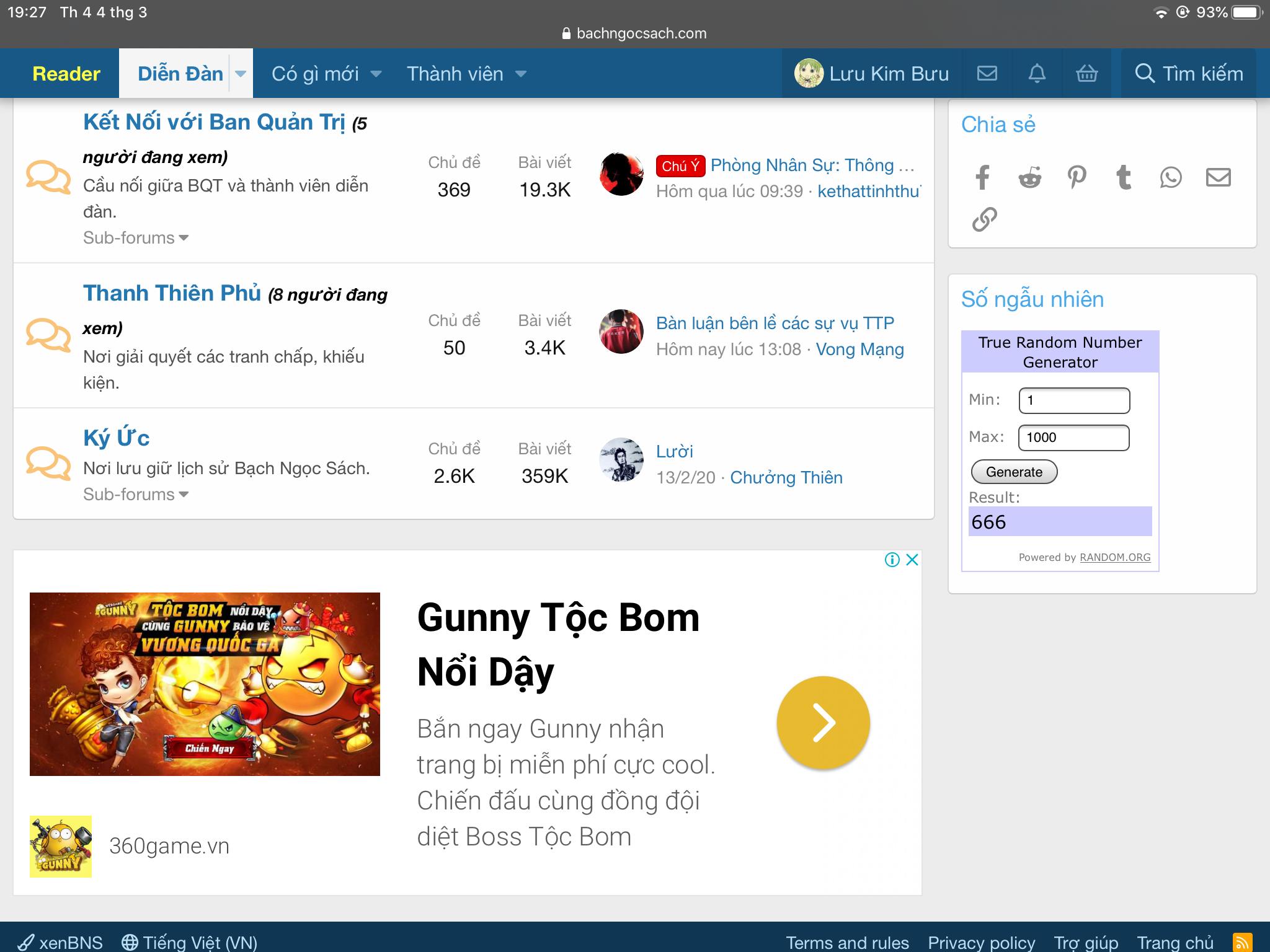This screenshot has width=1270, height=952.
Task: Open shopping basket icon in navbar
Action: tap(1087, 74)
